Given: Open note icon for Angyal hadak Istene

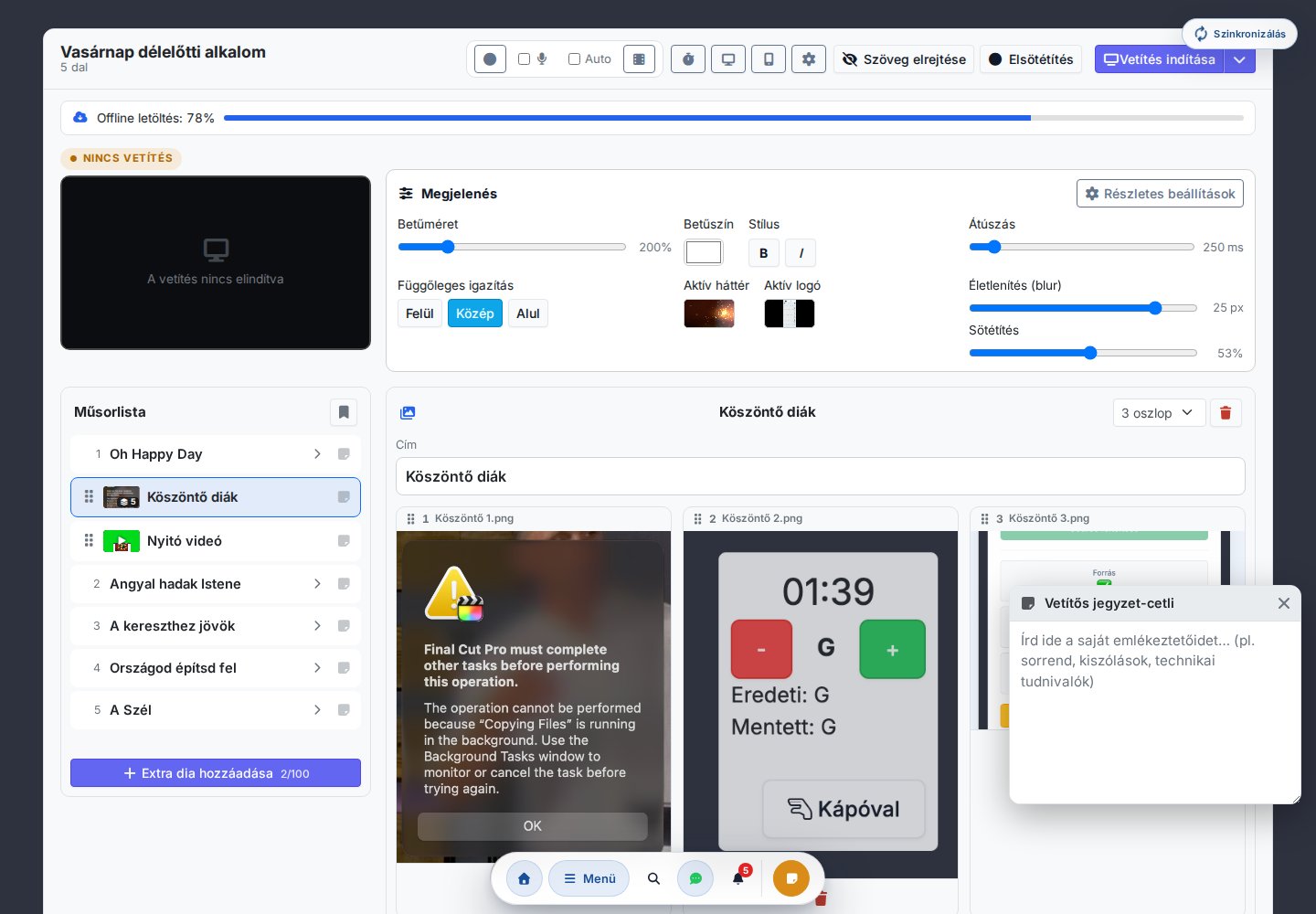Looking at the screenshot, I should 344,584.
